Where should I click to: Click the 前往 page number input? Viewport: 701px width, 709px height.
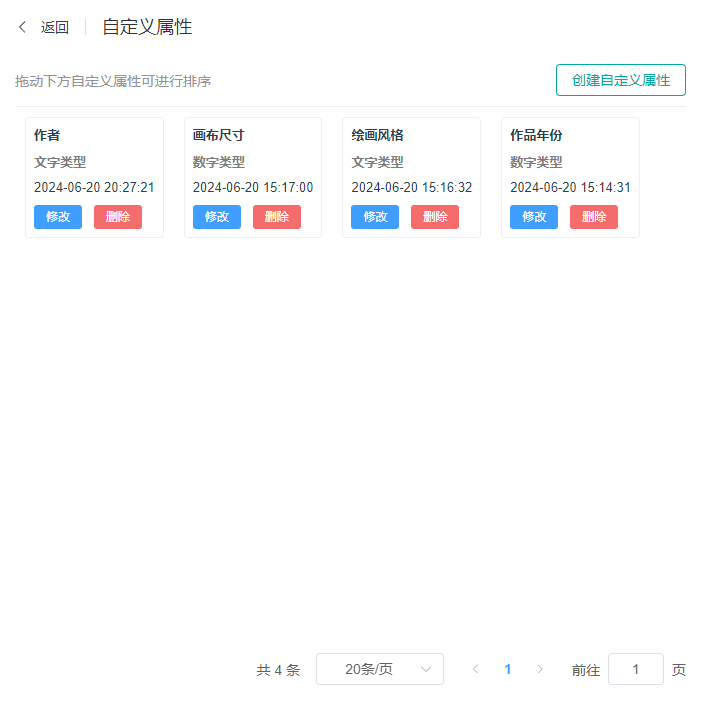pyautogui.click(x=635, y=669)
